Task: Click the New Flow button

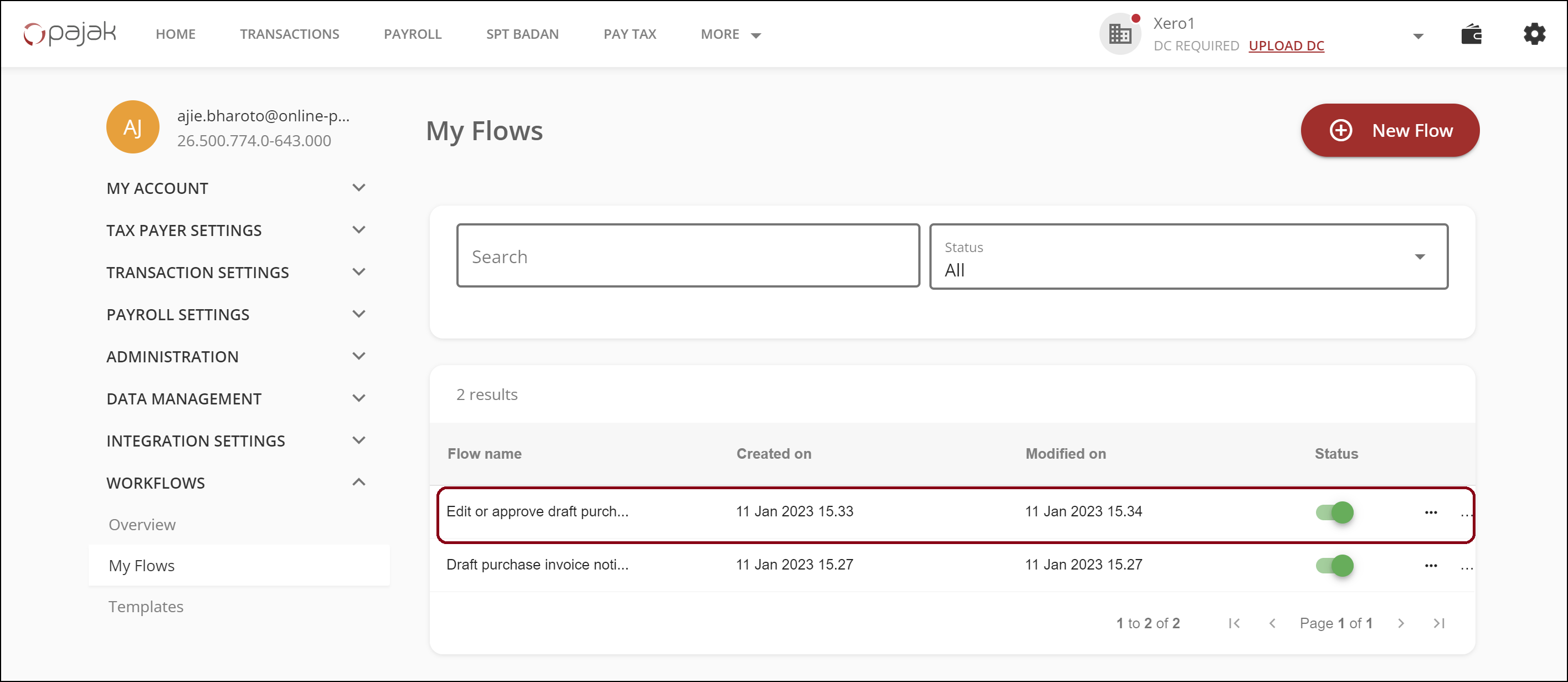Action: pyautogui.click(x=1390, y=130)
